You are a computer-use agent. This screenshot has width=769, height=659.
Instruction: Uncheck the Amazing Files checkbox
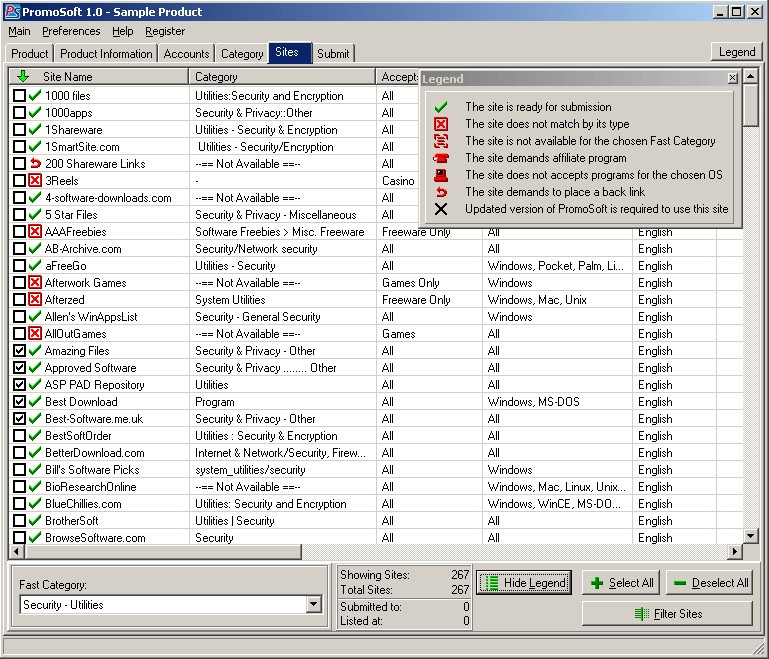[19, 351]
